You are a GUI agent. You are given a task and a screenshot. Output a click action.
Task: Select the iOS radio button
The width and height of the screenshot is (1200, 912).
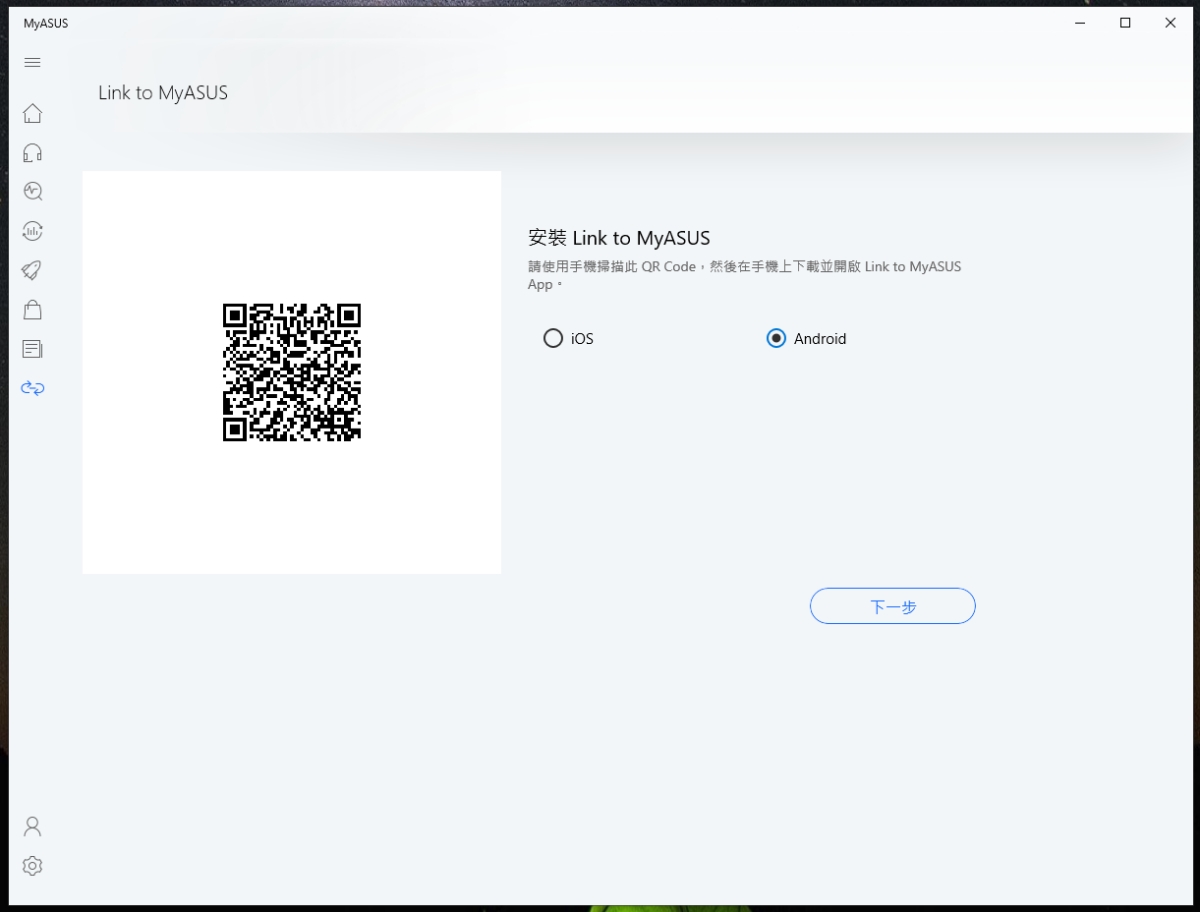[x=553, y=338]
